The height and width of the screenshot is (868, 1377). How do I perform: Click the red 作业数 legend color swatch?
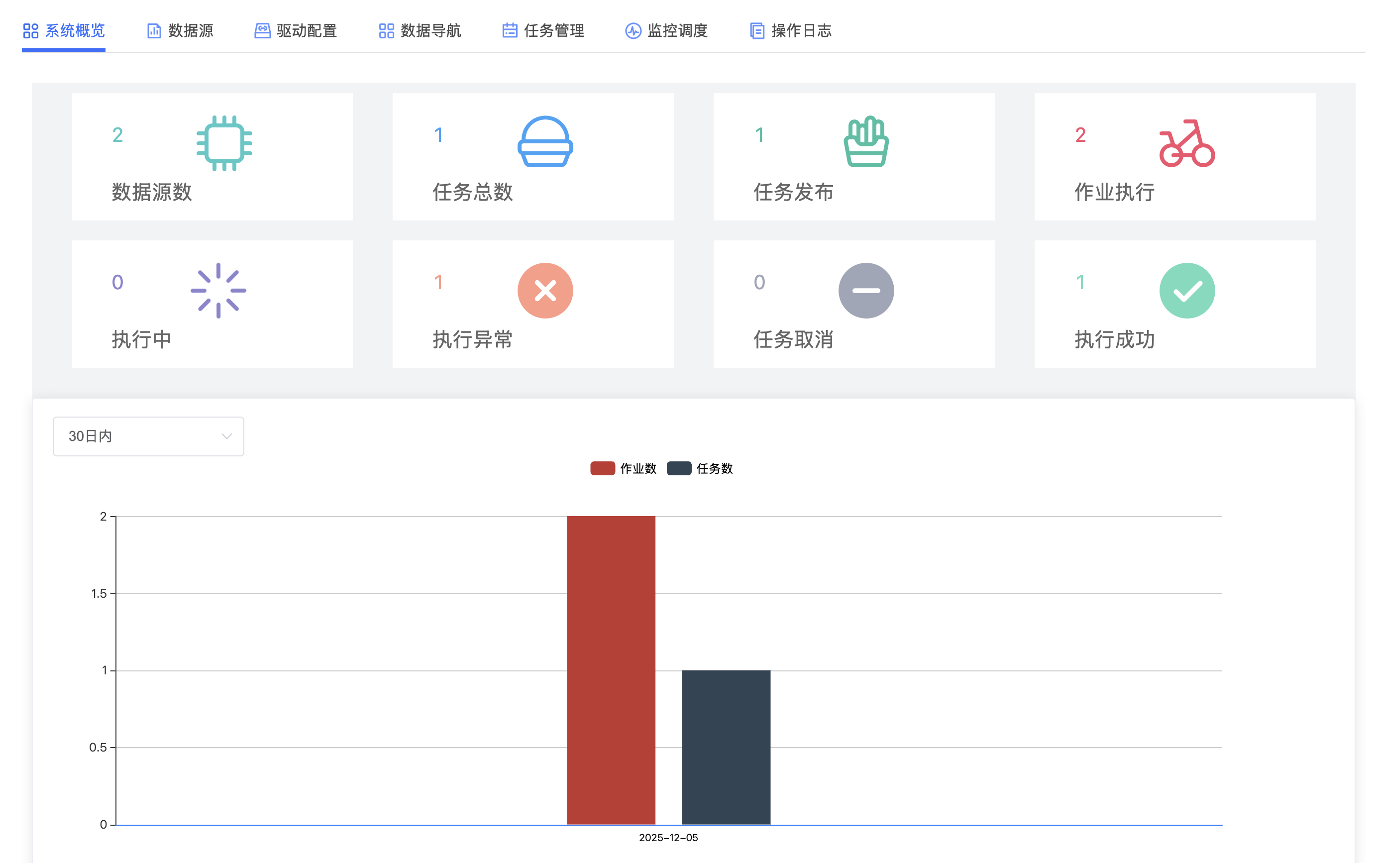(x=602, y=468)
